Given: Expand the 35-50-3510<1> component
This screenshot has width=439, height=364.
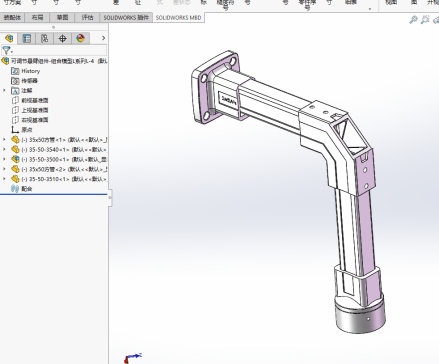Looking at the screenshot, I should tap(4, 179).
